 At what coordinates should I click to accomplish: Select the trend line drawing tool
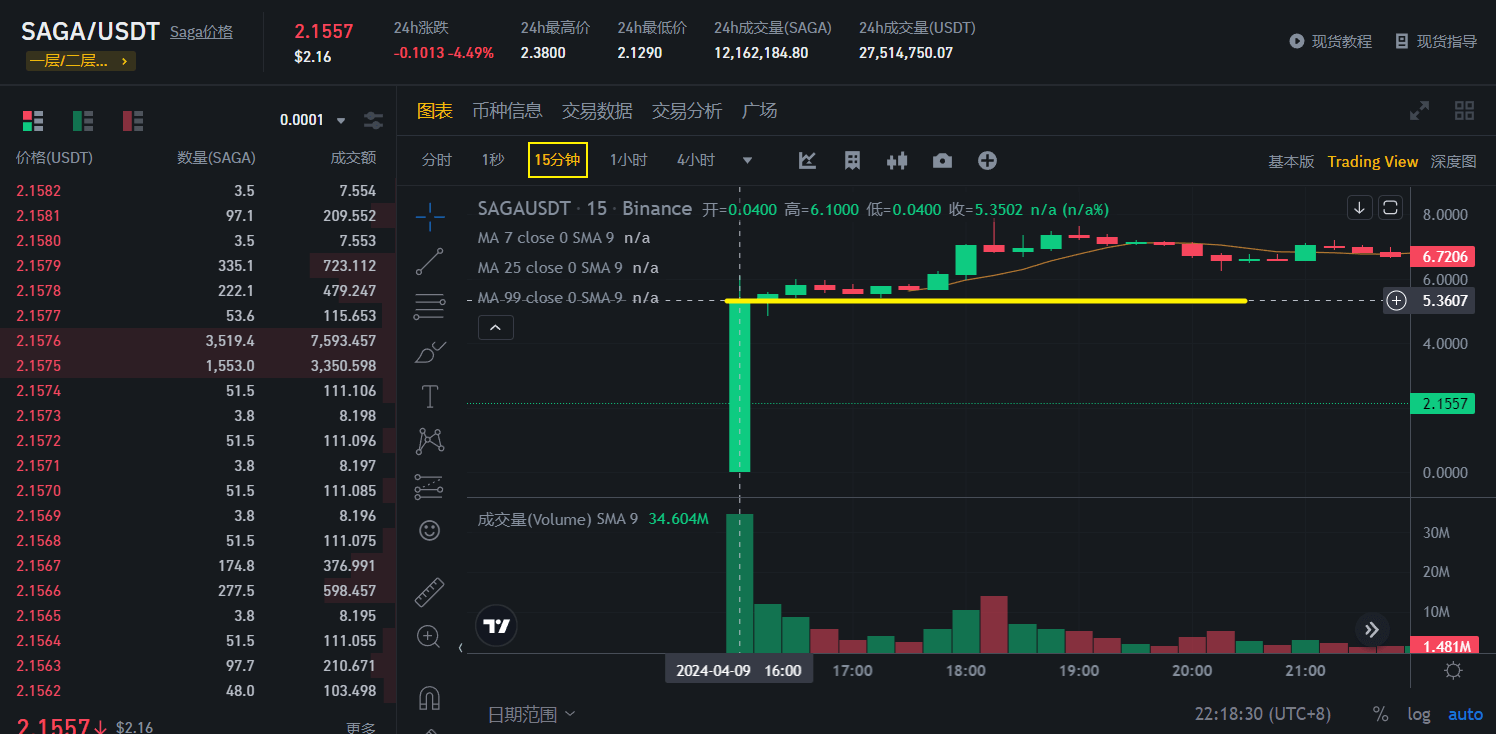coord(430,262)
